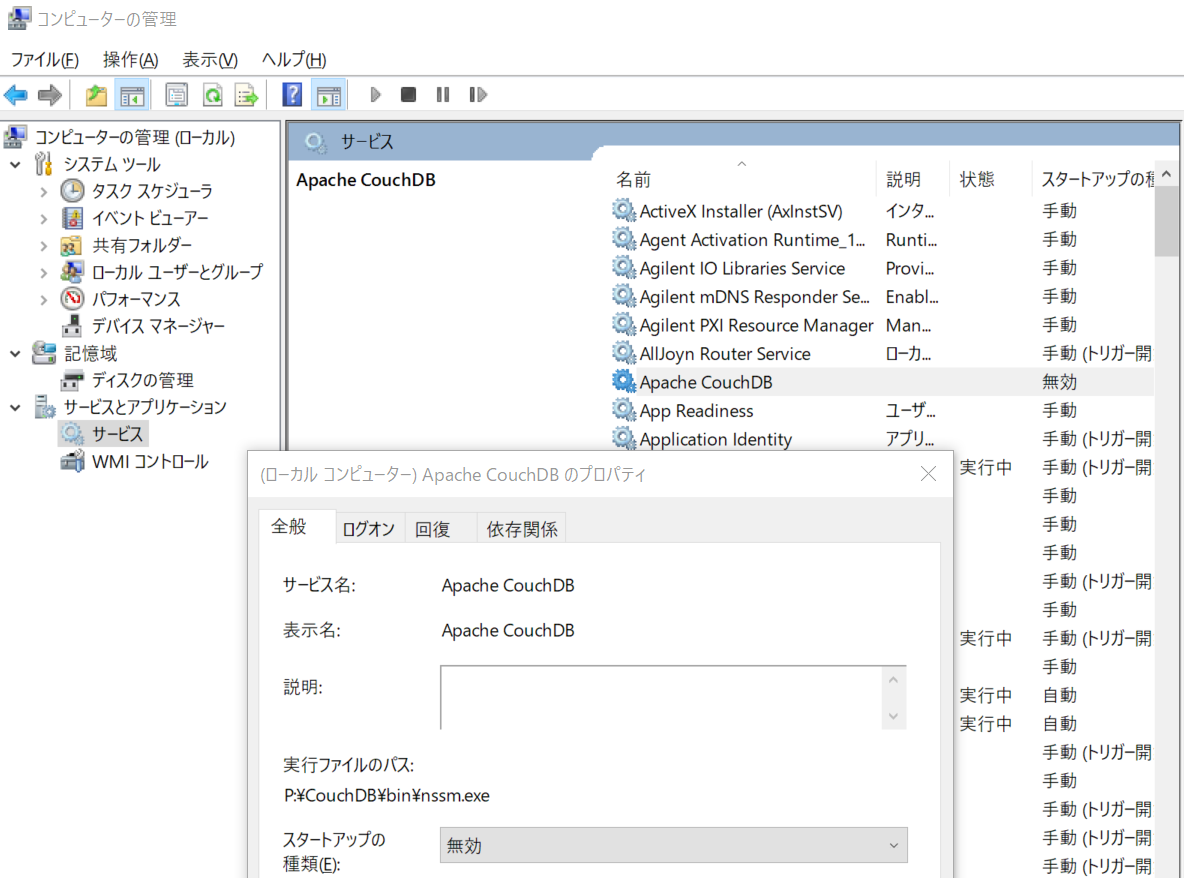
Task: Toggle Show/Hide Action Pane toolbar icon
Action: (x=328, y=95)
